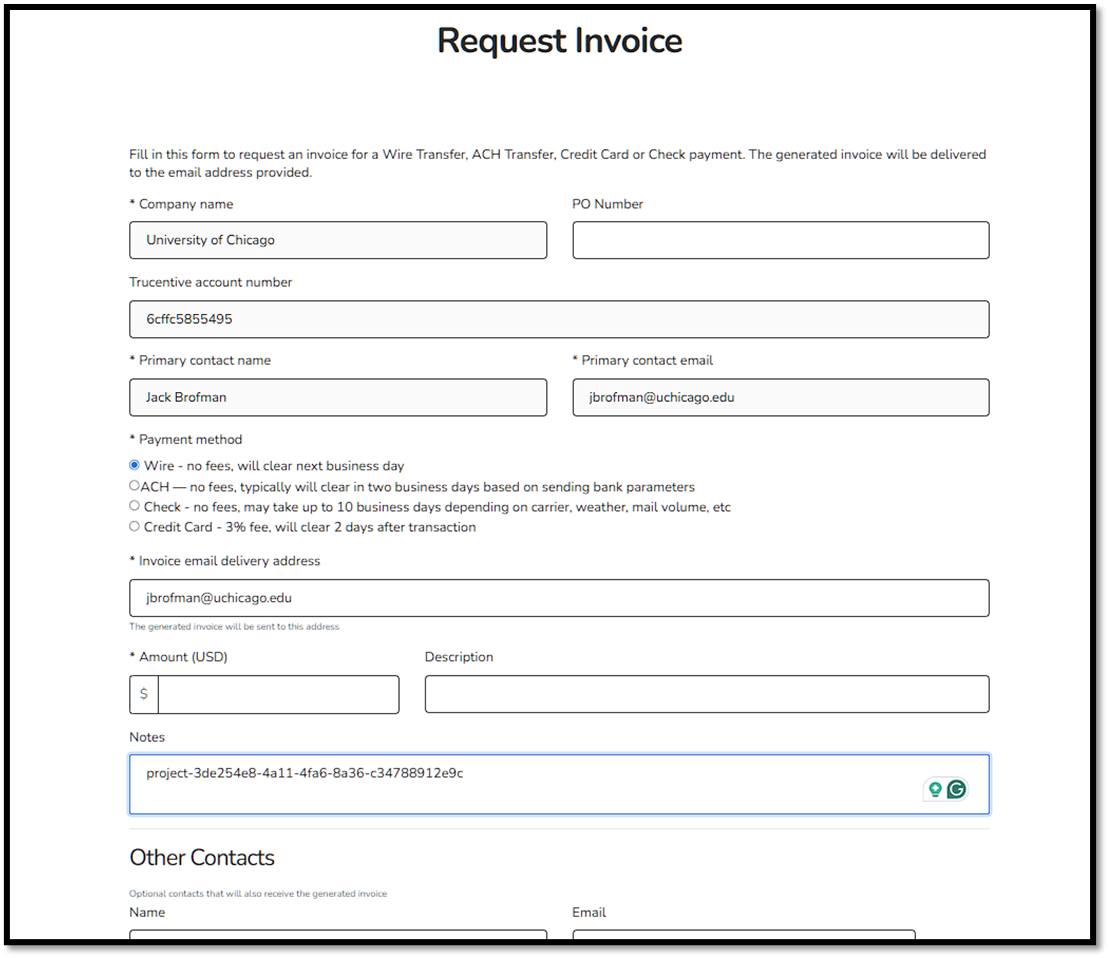Focus the Invoice email delivery address field
This screenshot has width=1109, height=958.
(559, 598)
